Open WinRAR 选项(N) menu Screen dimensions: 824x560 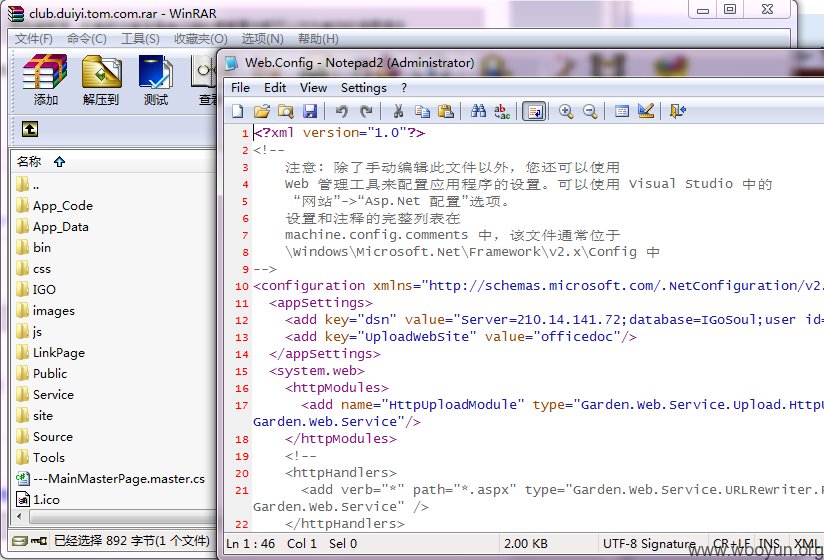[x=262, y=39]
